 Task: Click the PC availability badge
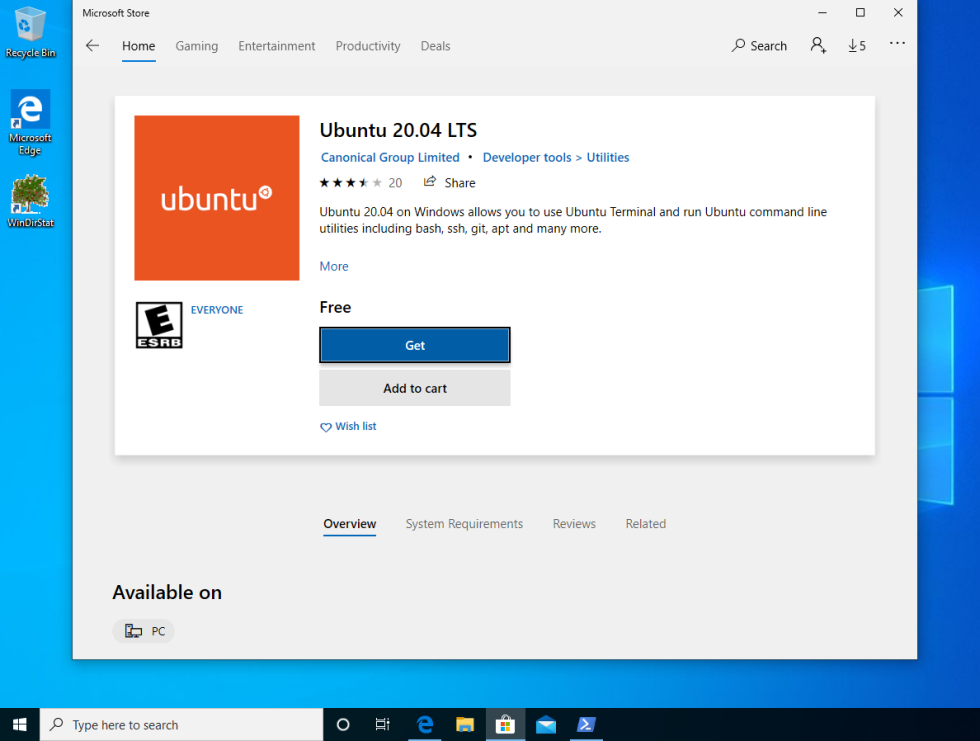coord(143,631)
